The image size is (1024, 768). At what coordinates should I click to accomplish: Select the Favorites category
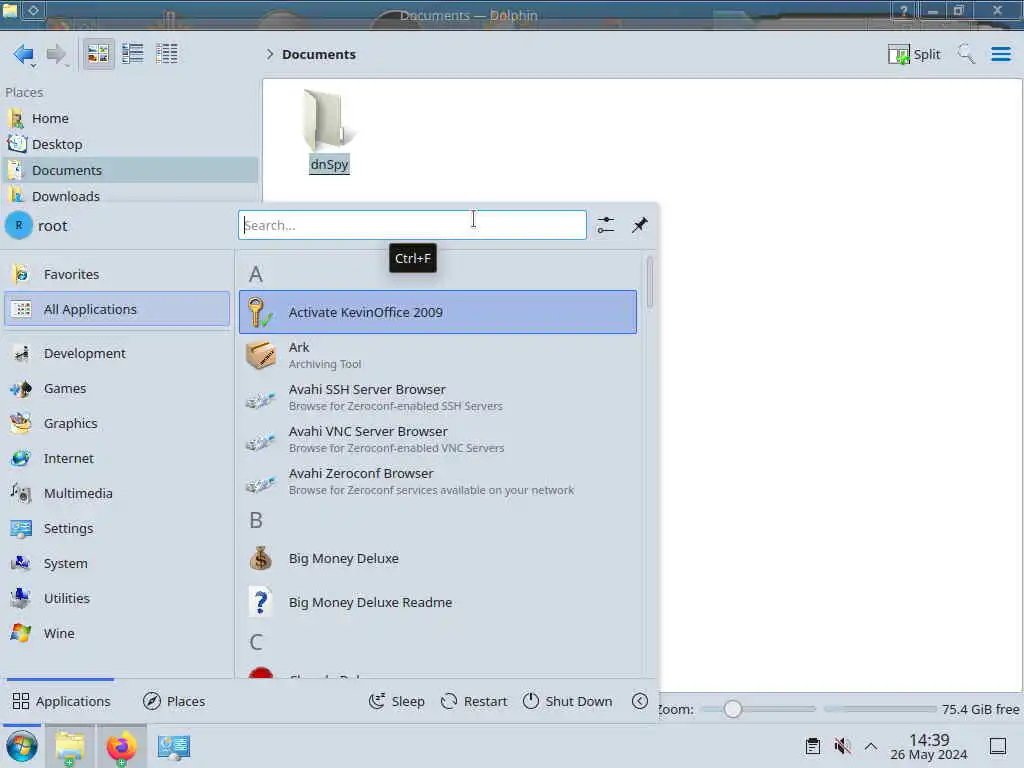[117, 274]
